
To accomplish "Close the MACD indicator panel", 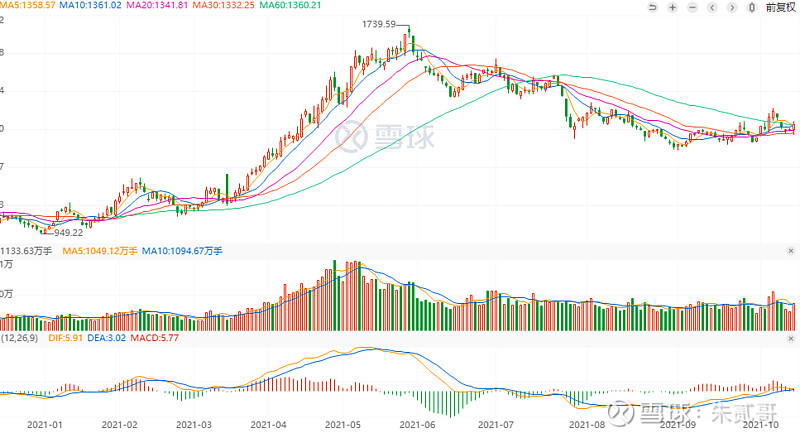I will [791, 338].
